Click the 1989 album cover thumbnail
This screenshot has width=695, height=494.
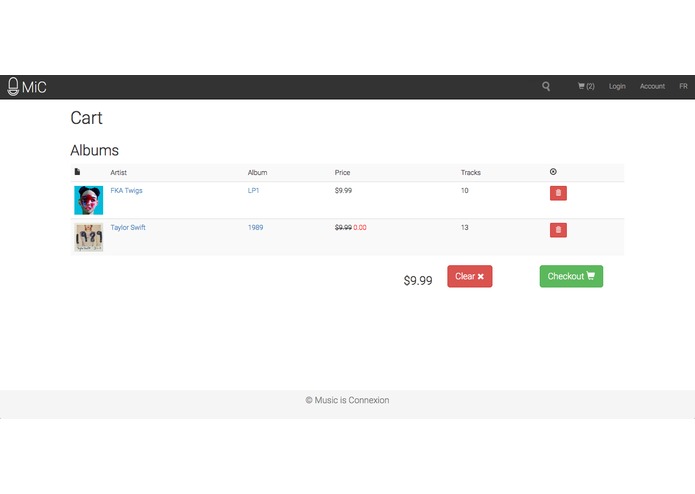[89, 237]
